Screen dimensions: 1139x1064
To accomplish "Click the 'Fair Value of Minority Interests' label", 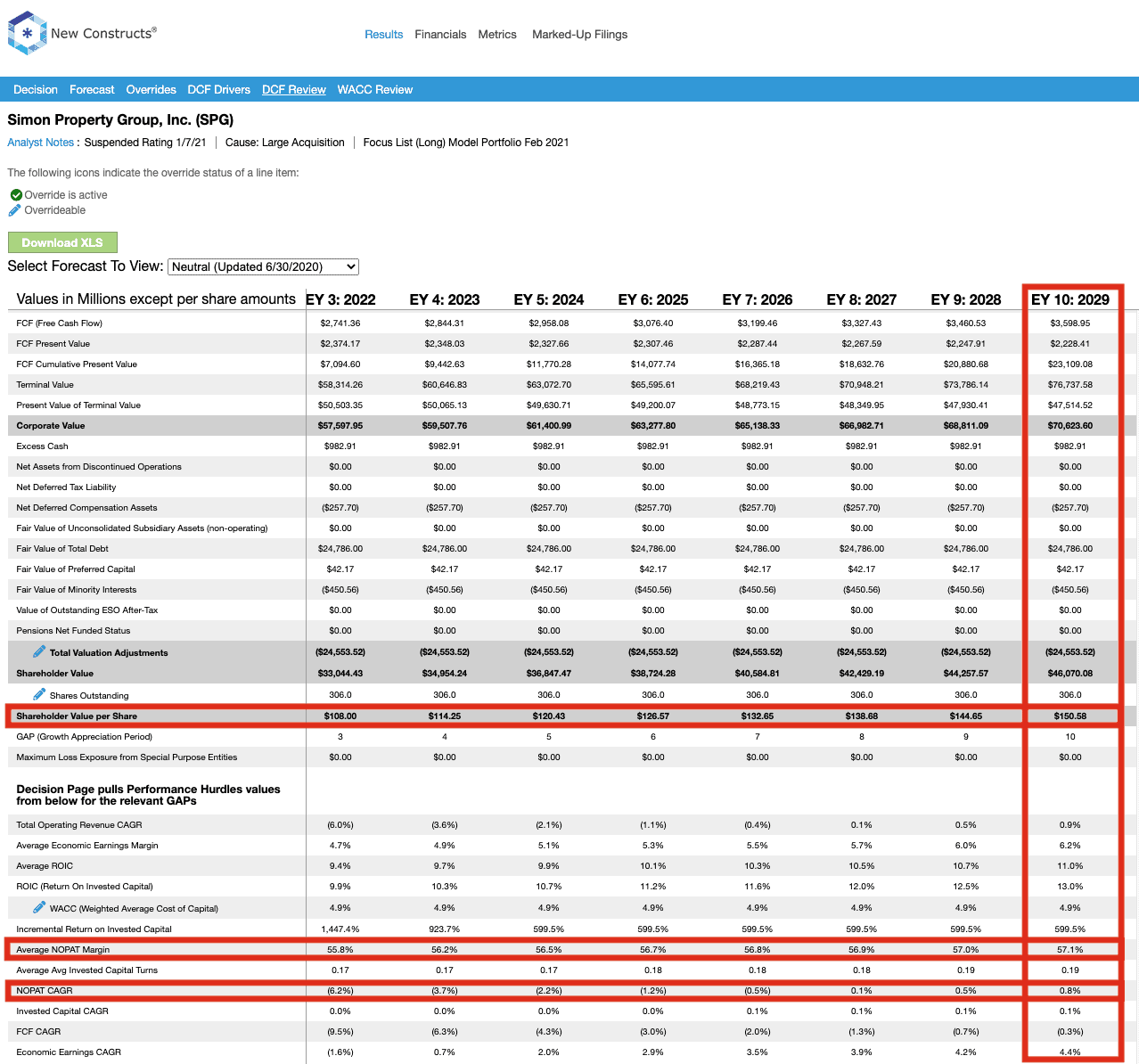I will [77, 590].
